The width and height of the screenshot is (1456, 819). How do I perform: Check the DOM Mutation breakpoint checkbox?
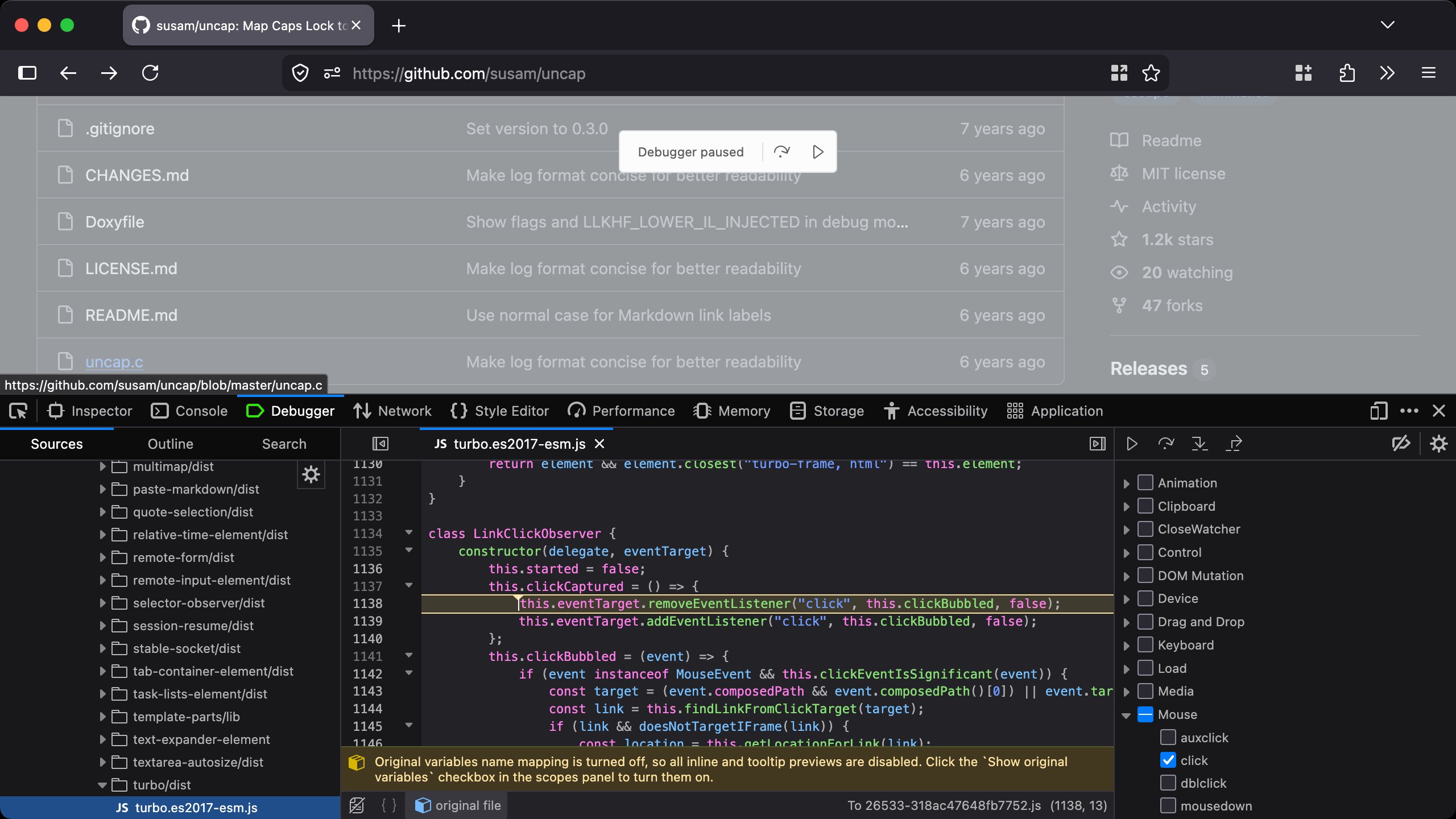pyautogui.click(x=1145, y=575)
